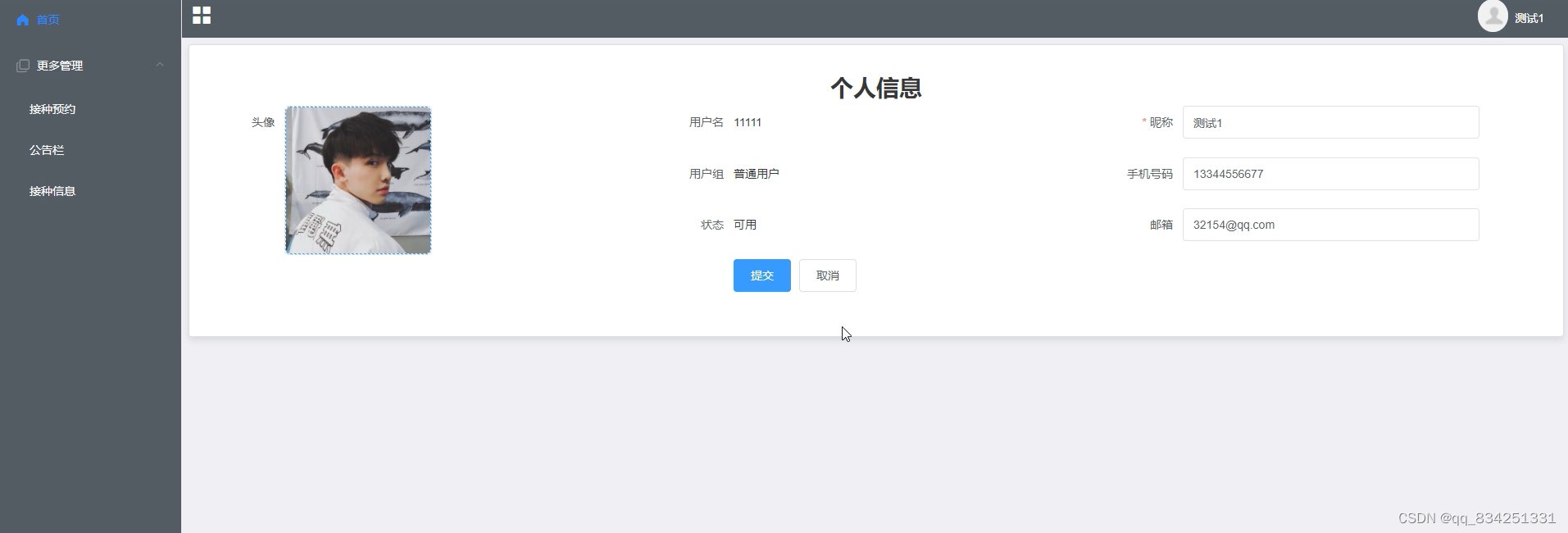Click the 头像 label
This screenshot has width=1568, height=533.
[263, 122]
